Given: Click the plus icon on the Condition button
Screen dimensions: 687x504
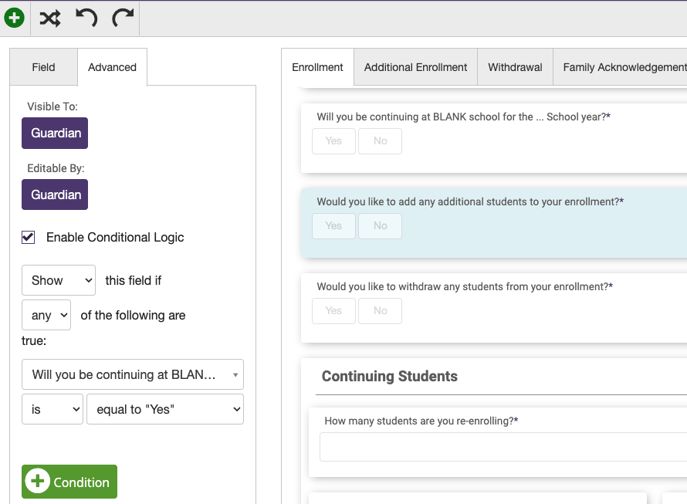Looking at the screenshot, I should point(37,481).
